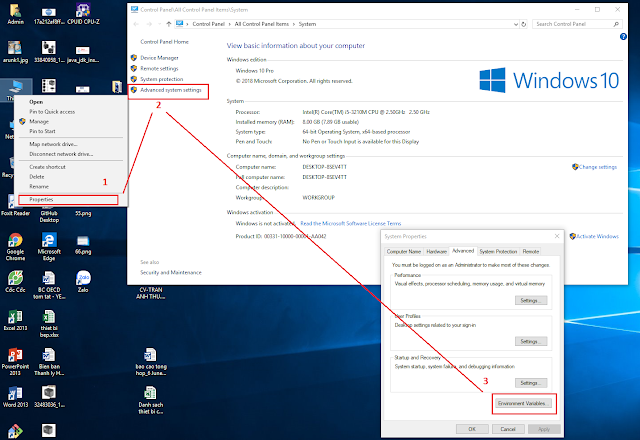This screenshot has height=440, width=640.
Task: Open Startup and Recovery Settings button
Action: pyautogui.click(x=531, y=383)
